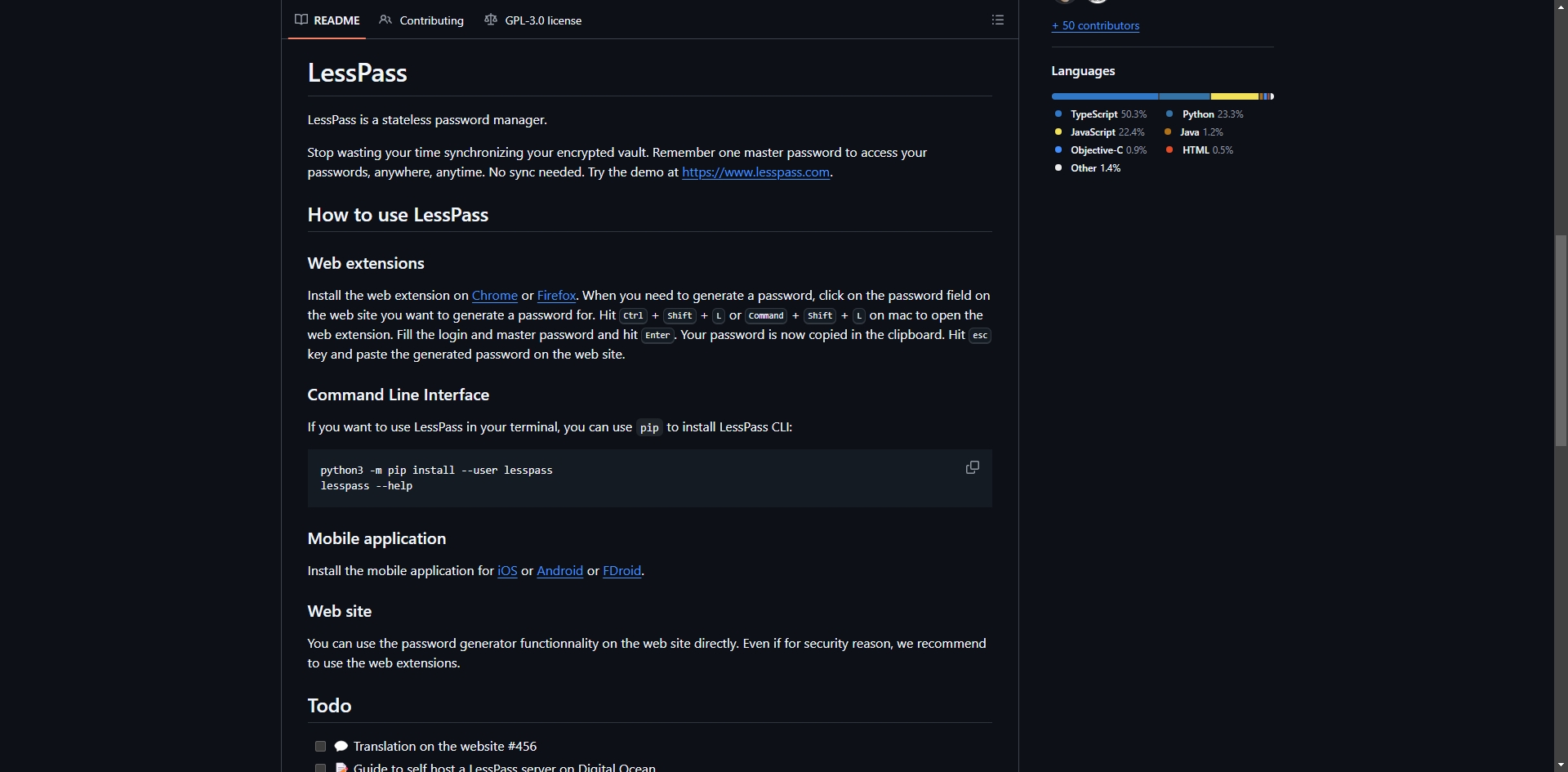Screen dimensions: 1568x772
Task: Click the scrollbar up arrow
Action: coord(1561,7)
